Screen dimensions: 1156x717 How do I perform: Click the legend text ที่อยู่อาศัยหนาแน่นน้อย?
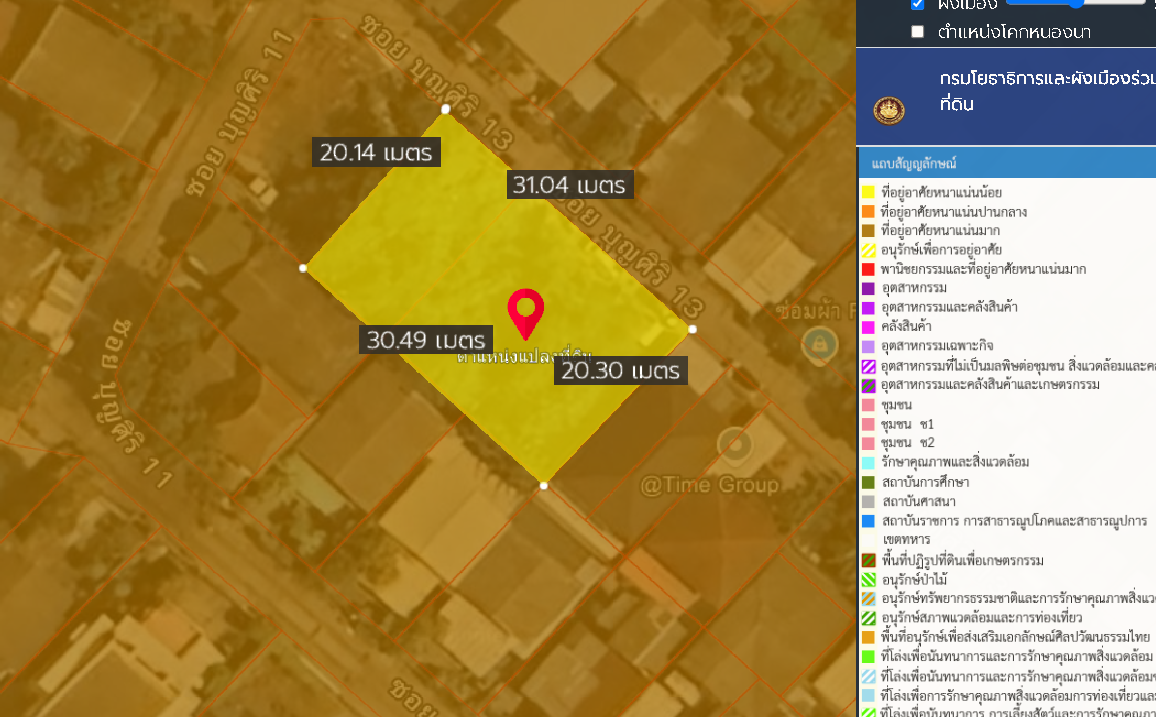click(941, 193)
